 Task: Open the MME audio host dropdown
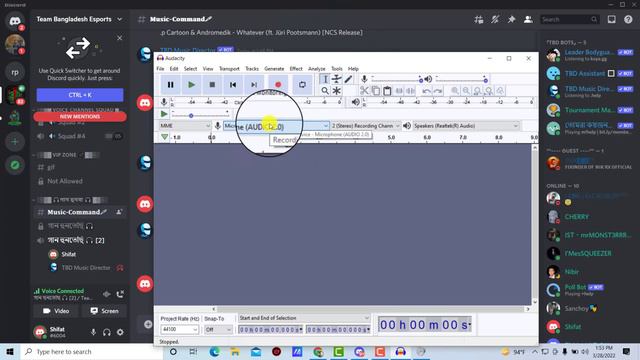click(x=185, y=126)
